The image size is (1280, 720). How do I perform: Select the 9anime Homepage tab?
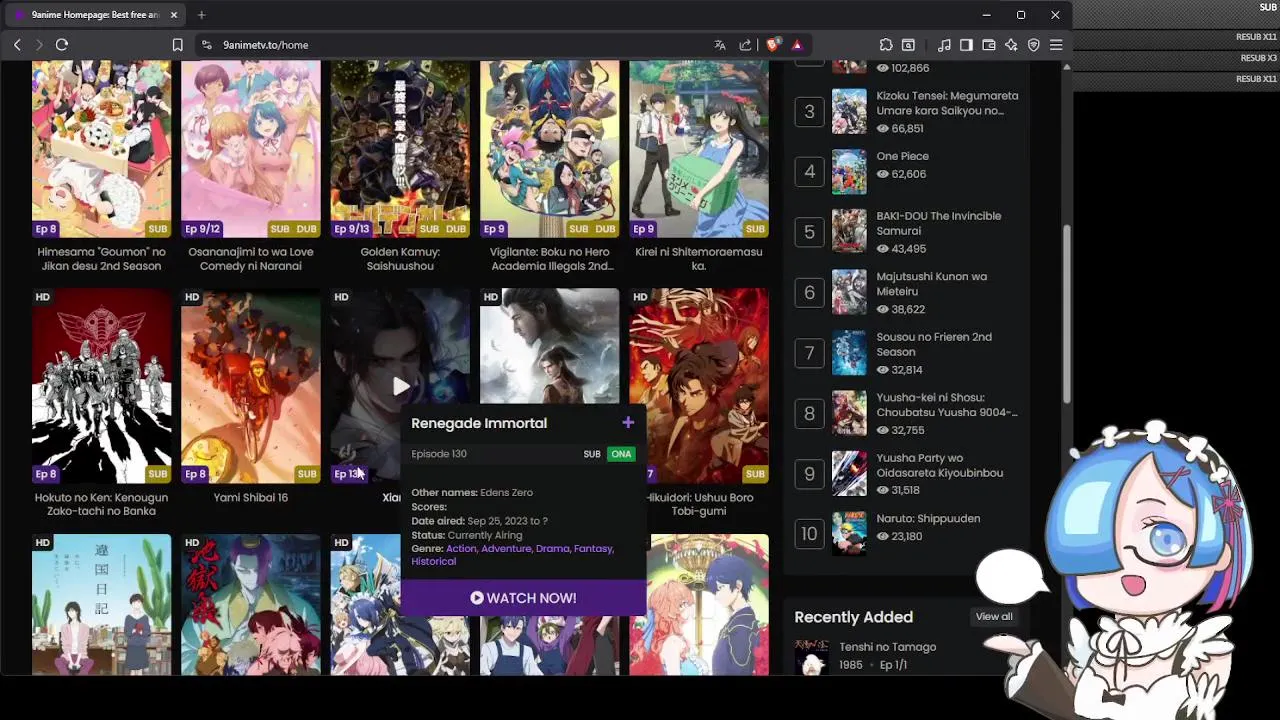[x=95, y=15]
